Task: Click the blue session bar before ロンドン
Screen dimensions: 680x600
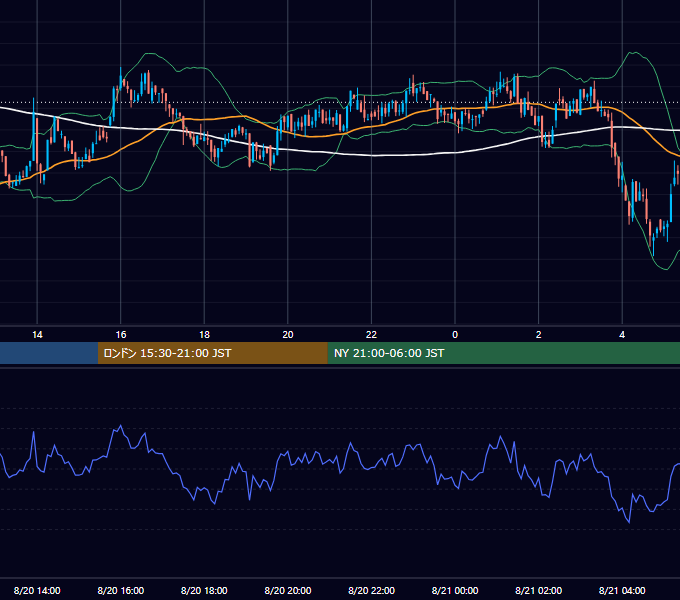Action: point(49,353)
